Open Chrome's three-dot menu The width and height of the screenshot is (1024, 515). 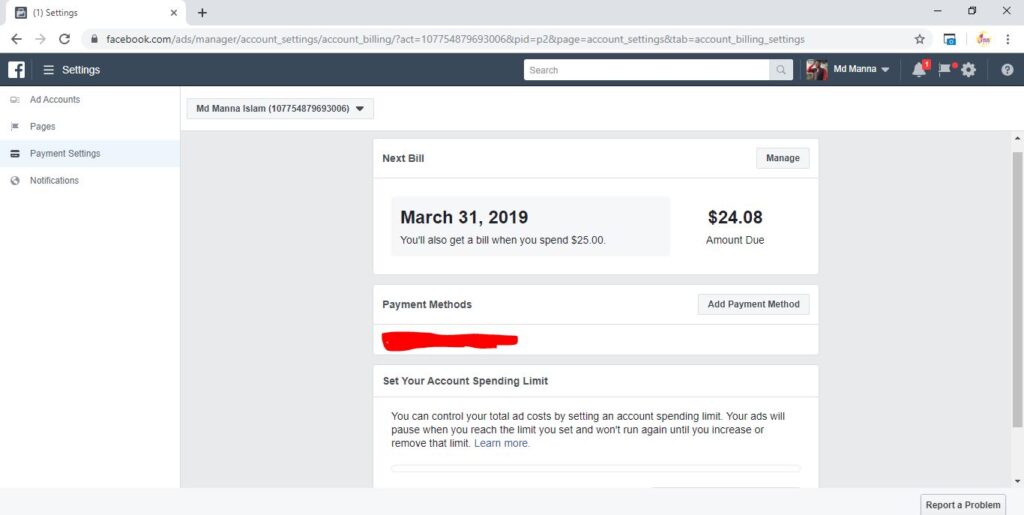click(x=1008, y=39)
